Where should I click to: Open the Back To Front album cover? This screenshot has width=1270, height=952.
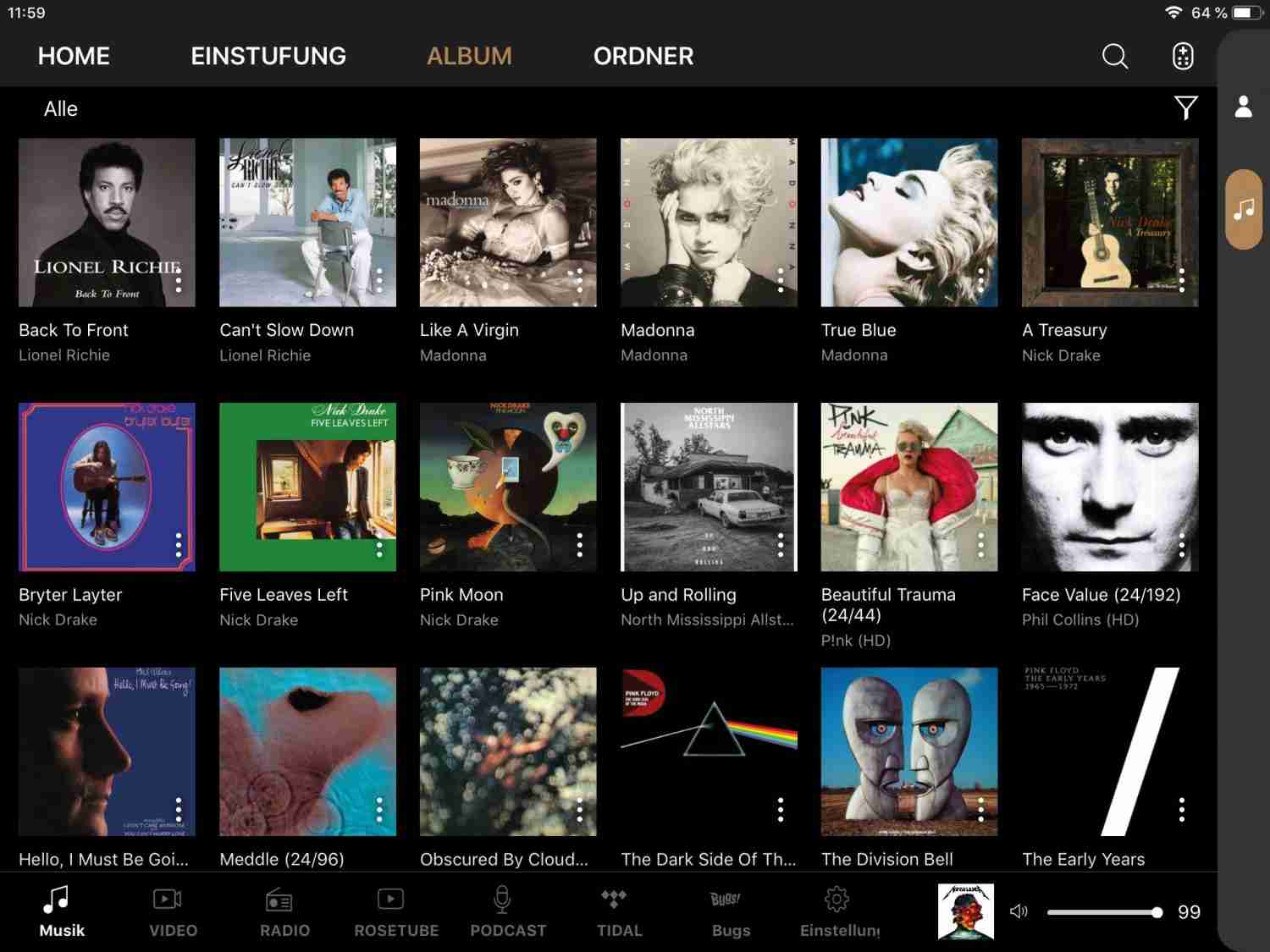pos(107,223)
